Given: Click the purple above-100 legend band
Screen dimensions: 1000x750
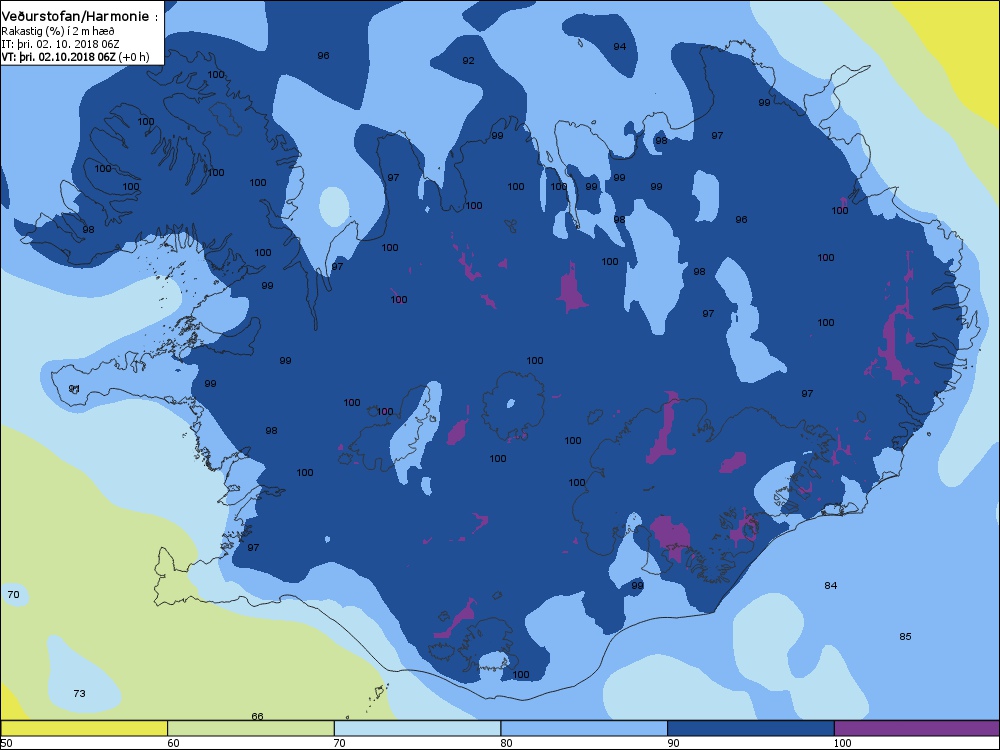Looking at the screenshot, I should tap(916, 728).
